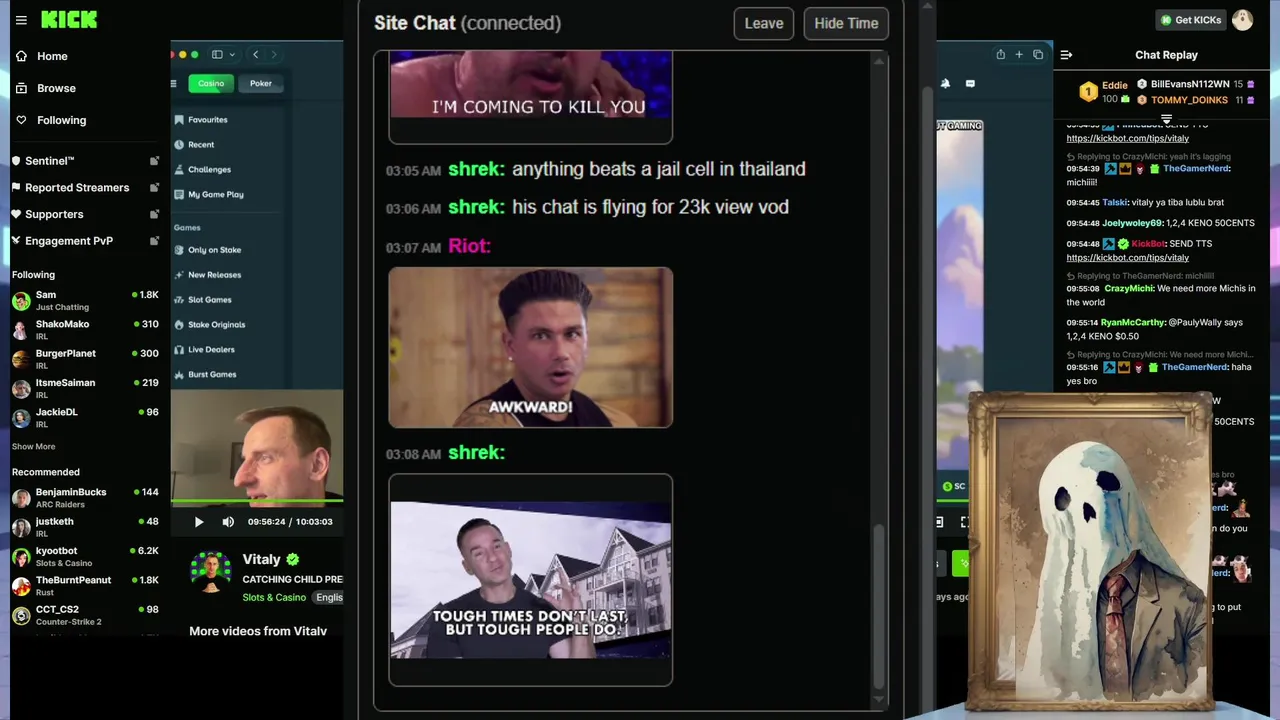The image size is (1280, 720).
Task: Open Vitaly channel name link
Action: [261, 560]
